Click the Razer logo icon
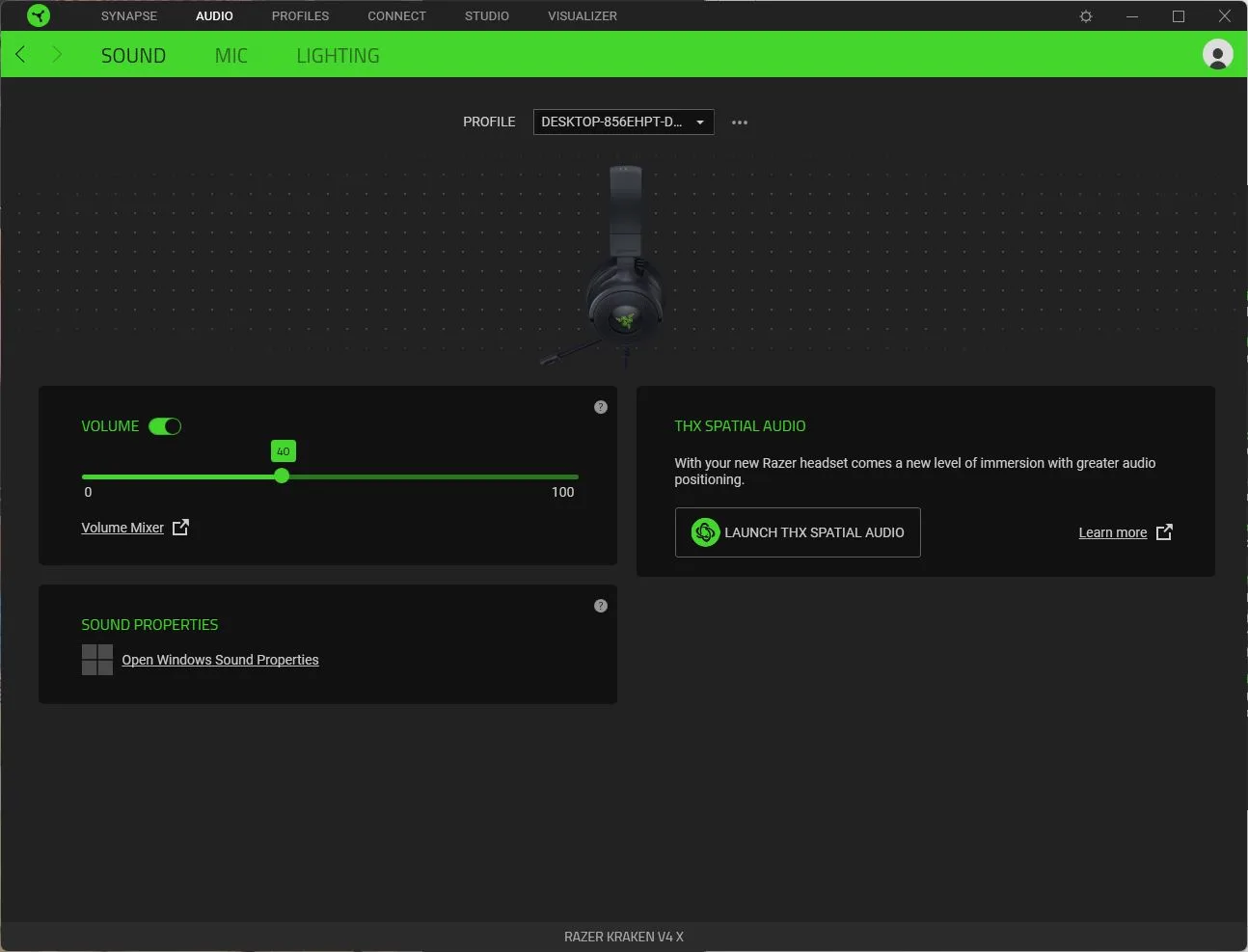 coord(39,15)
